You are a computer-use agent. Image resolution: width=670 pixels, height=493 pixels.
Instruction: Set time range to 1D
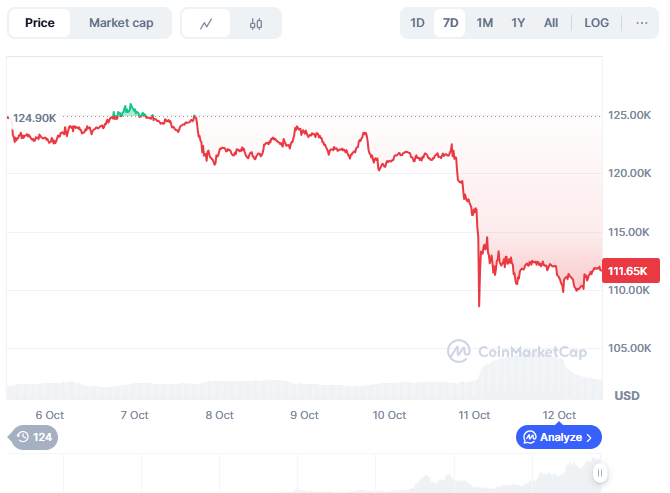[x=417, y=23]
